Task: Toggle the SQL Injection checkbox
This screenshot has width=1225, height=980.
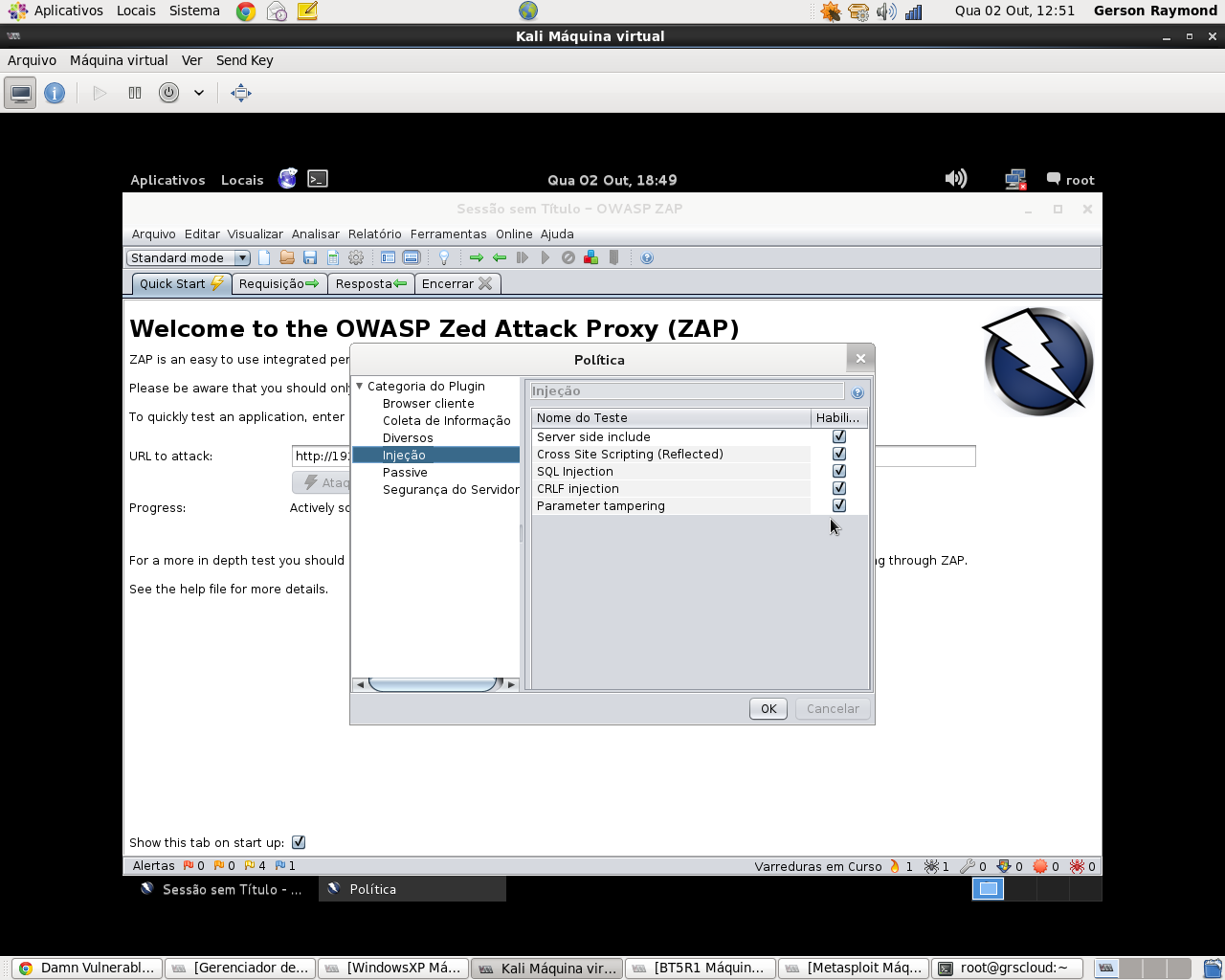Action: (839, 471)
